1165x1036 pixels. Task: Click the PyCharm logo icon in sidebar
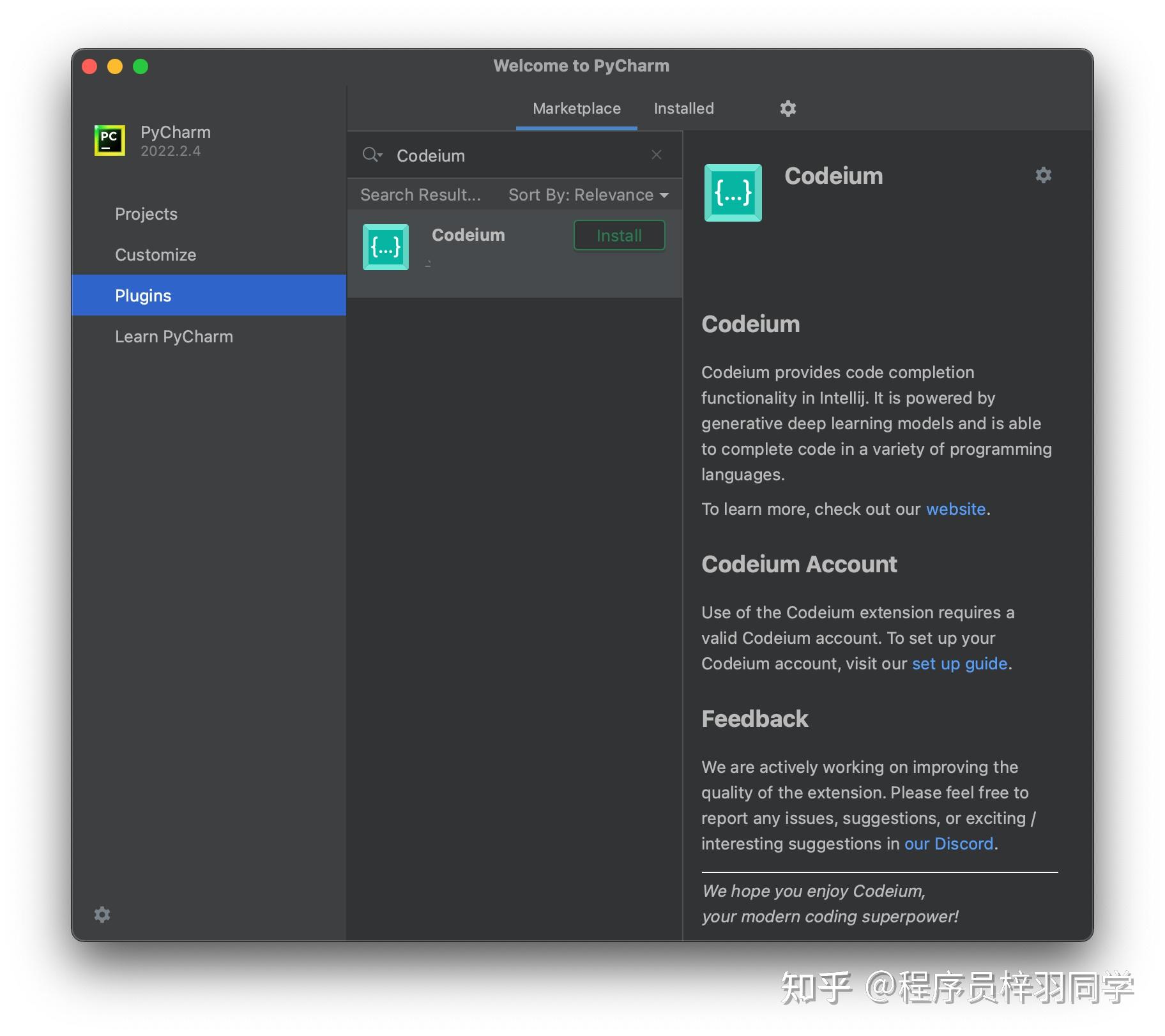click(x=110, y=140)
